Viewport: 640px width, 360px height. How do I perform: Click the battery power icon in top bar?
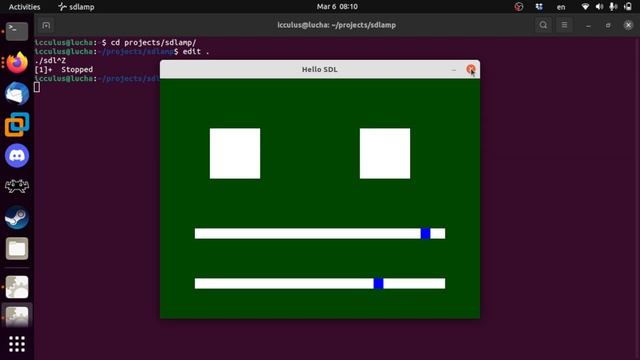point(628,7)
